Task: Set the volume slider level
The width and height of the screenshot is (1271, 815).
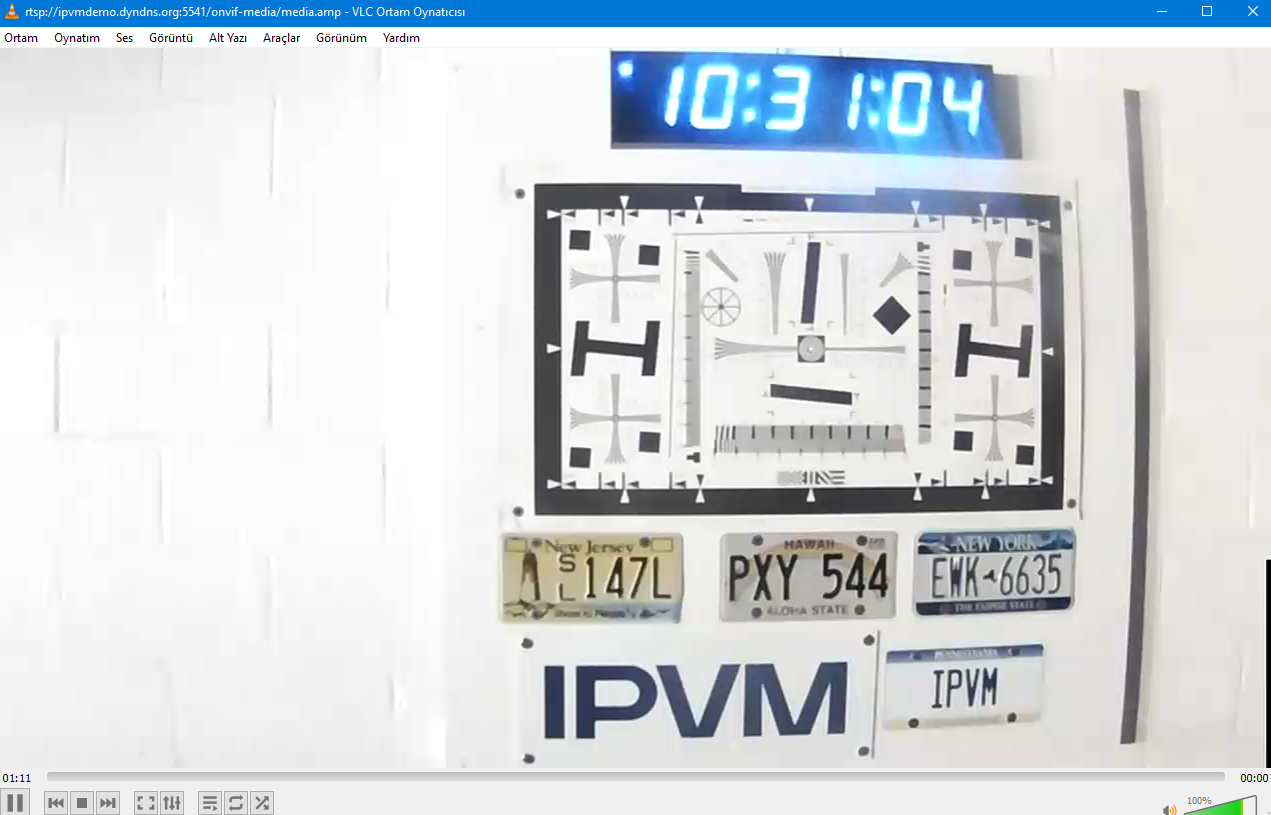Action: click(1219, 806)
